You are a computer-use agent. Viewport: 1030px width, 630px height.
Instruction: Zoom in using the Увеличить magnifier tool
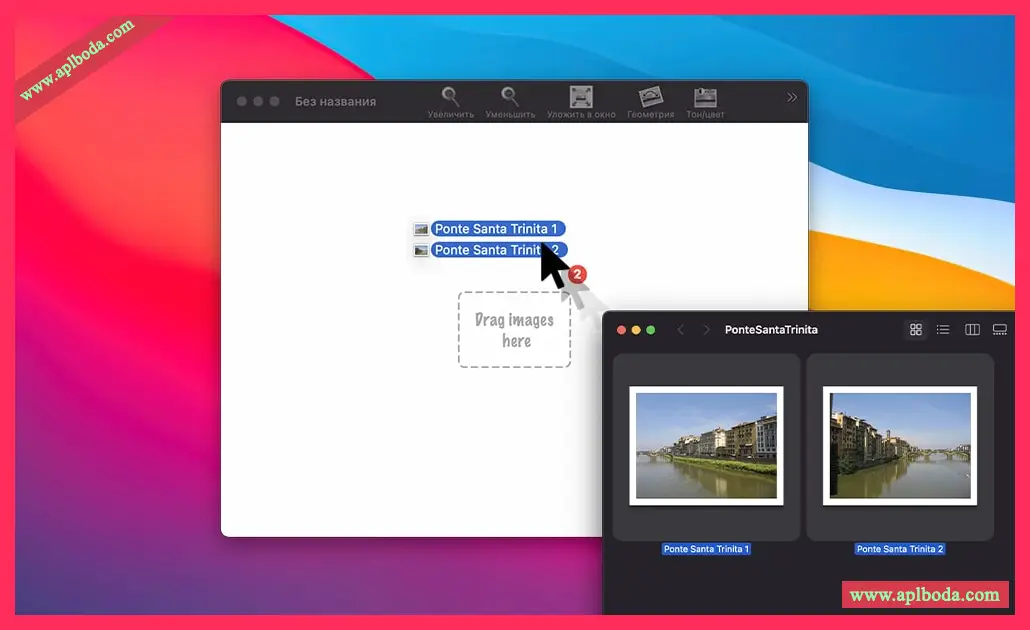click(x=450, y=102)
